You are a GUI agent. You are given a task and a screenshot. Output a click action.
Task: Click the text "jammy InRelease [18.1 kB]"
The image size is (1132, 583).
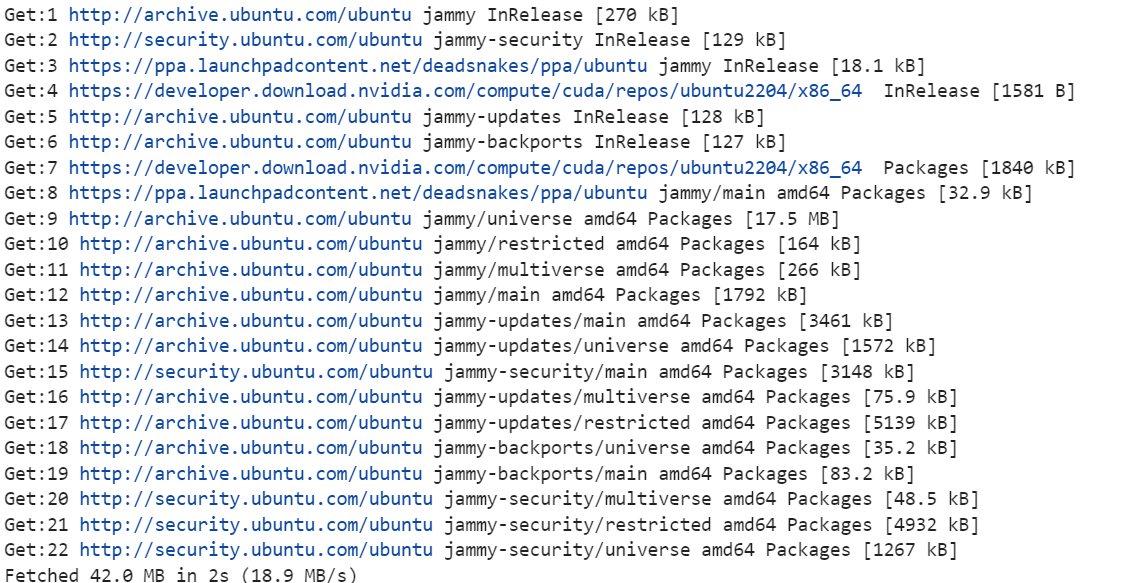pyautogui.click(x=792, y=66)
